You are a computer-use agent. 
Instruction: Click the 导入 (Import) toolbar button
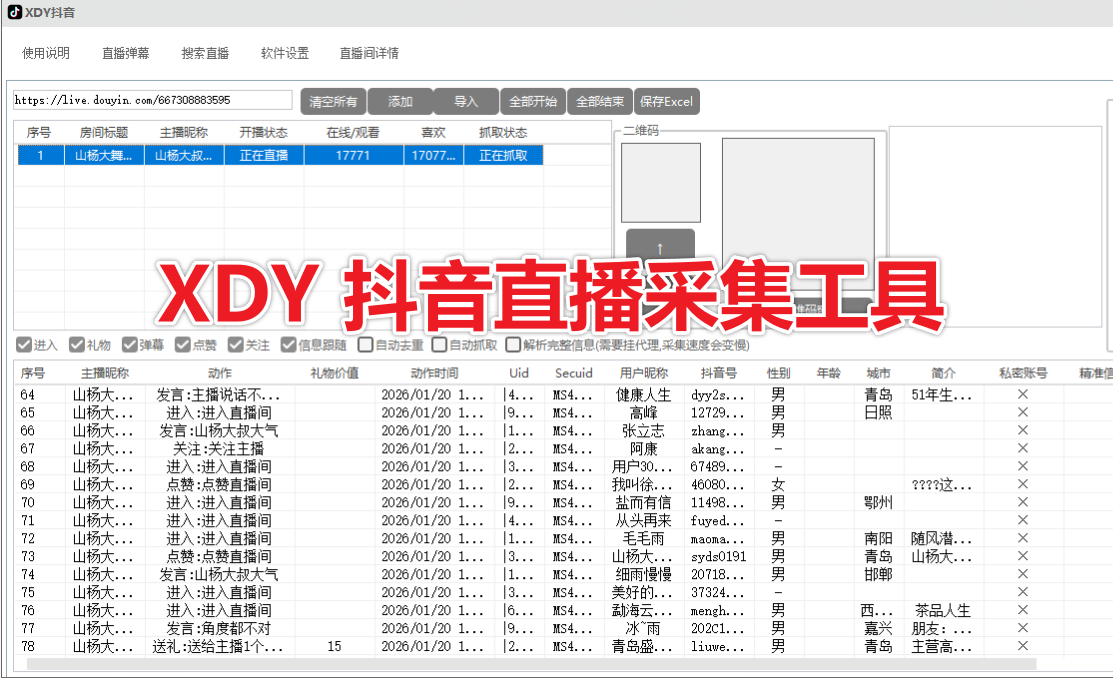pos(466,101)
